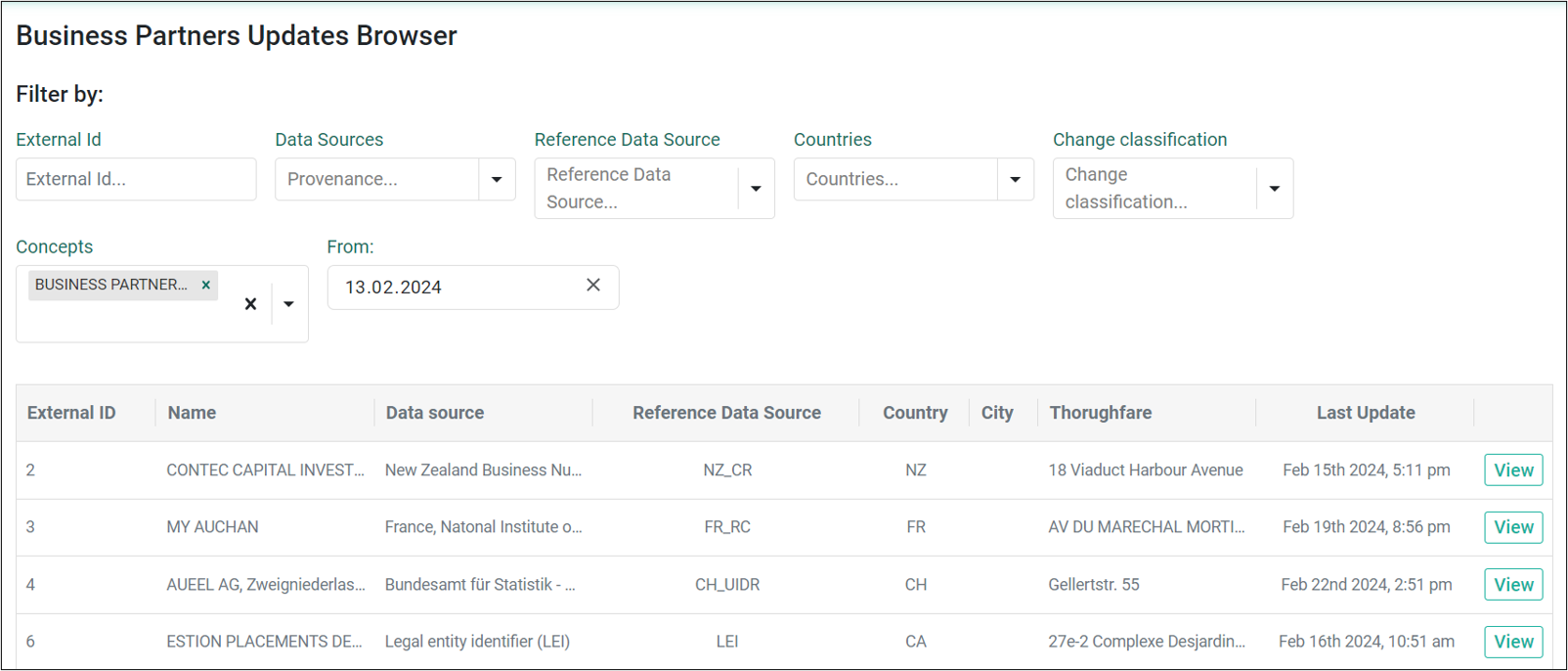Sort by Name column header
Image resolution: width=1568 pixels, height=671 pixels.
[192, 413]
